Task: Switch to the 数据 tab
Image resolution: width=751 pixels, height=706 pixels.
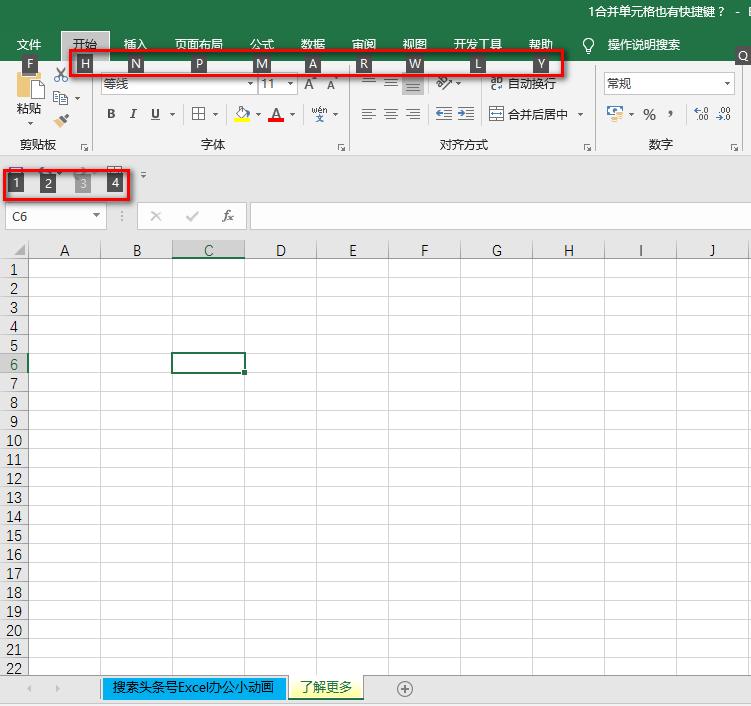Action: click(x=313, y=45)
